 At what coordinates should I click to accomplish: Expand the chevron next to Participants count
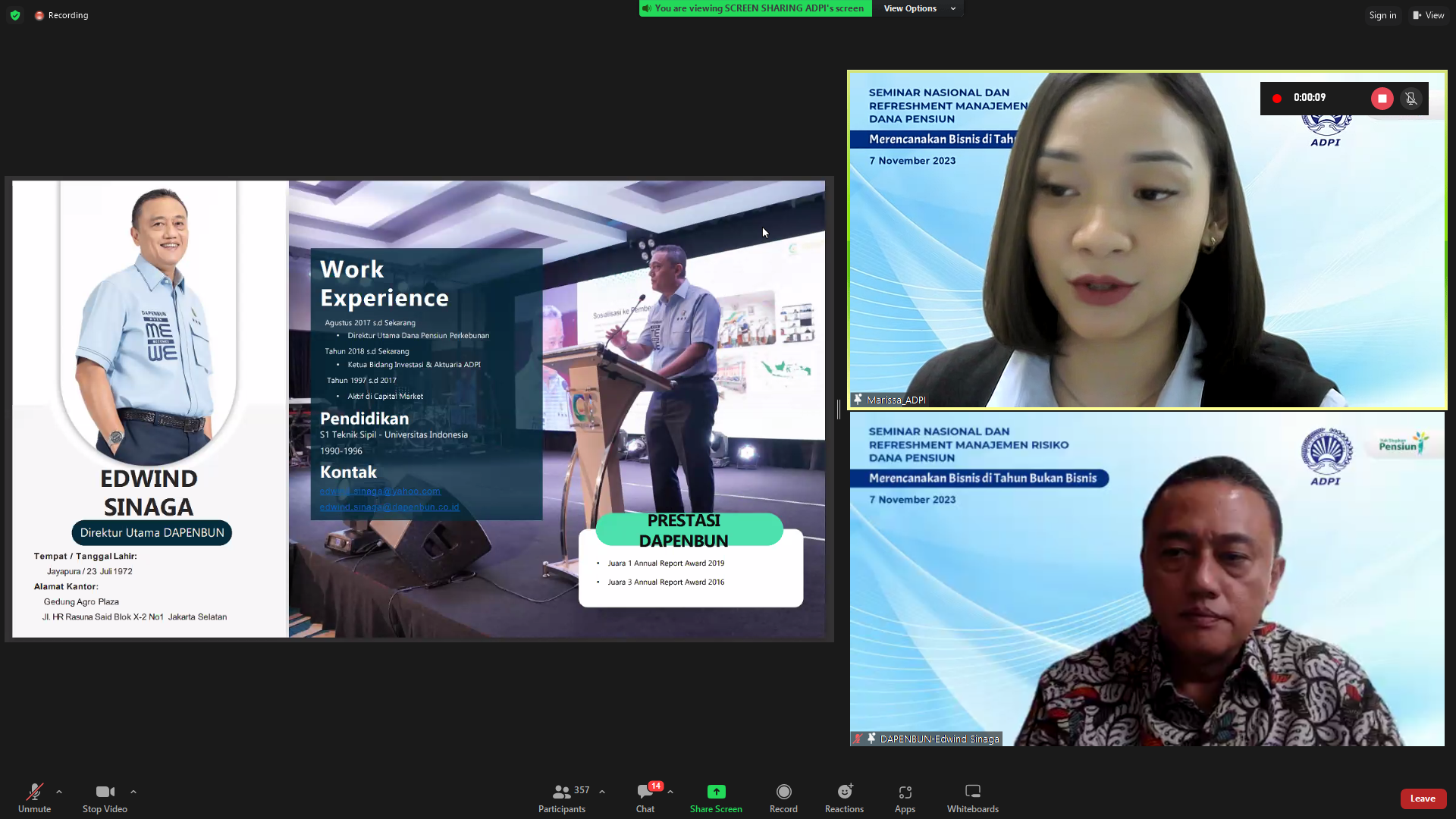click(x=602, y=792)
